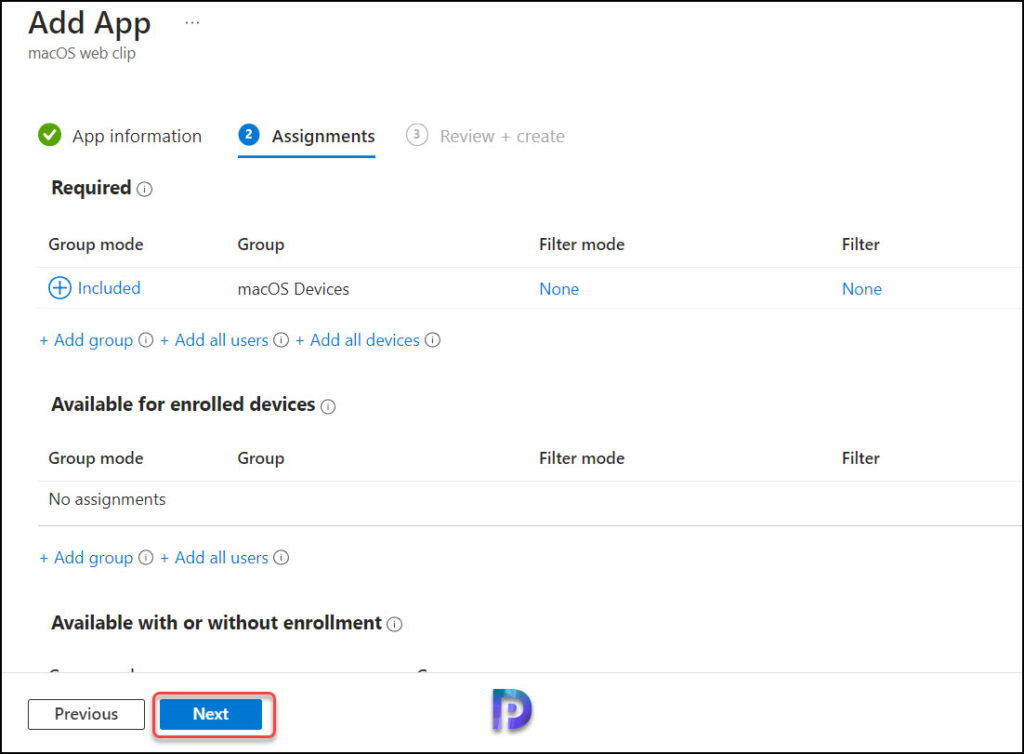Open Filter None link for macOS Devices
This screenshot has height=754, width=1024.
tap(861, 289)
